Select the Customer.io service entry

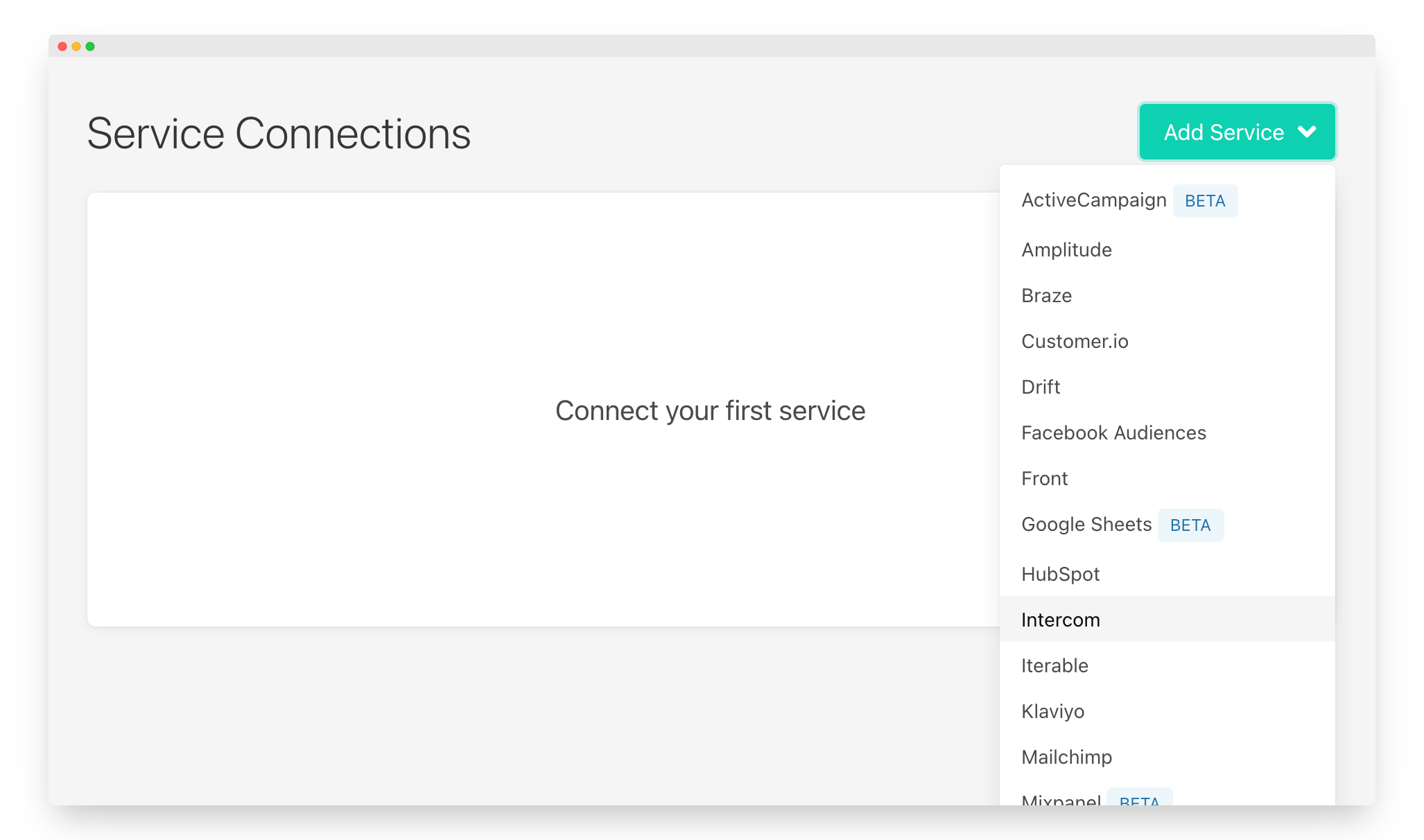(x=1075, y=341)
